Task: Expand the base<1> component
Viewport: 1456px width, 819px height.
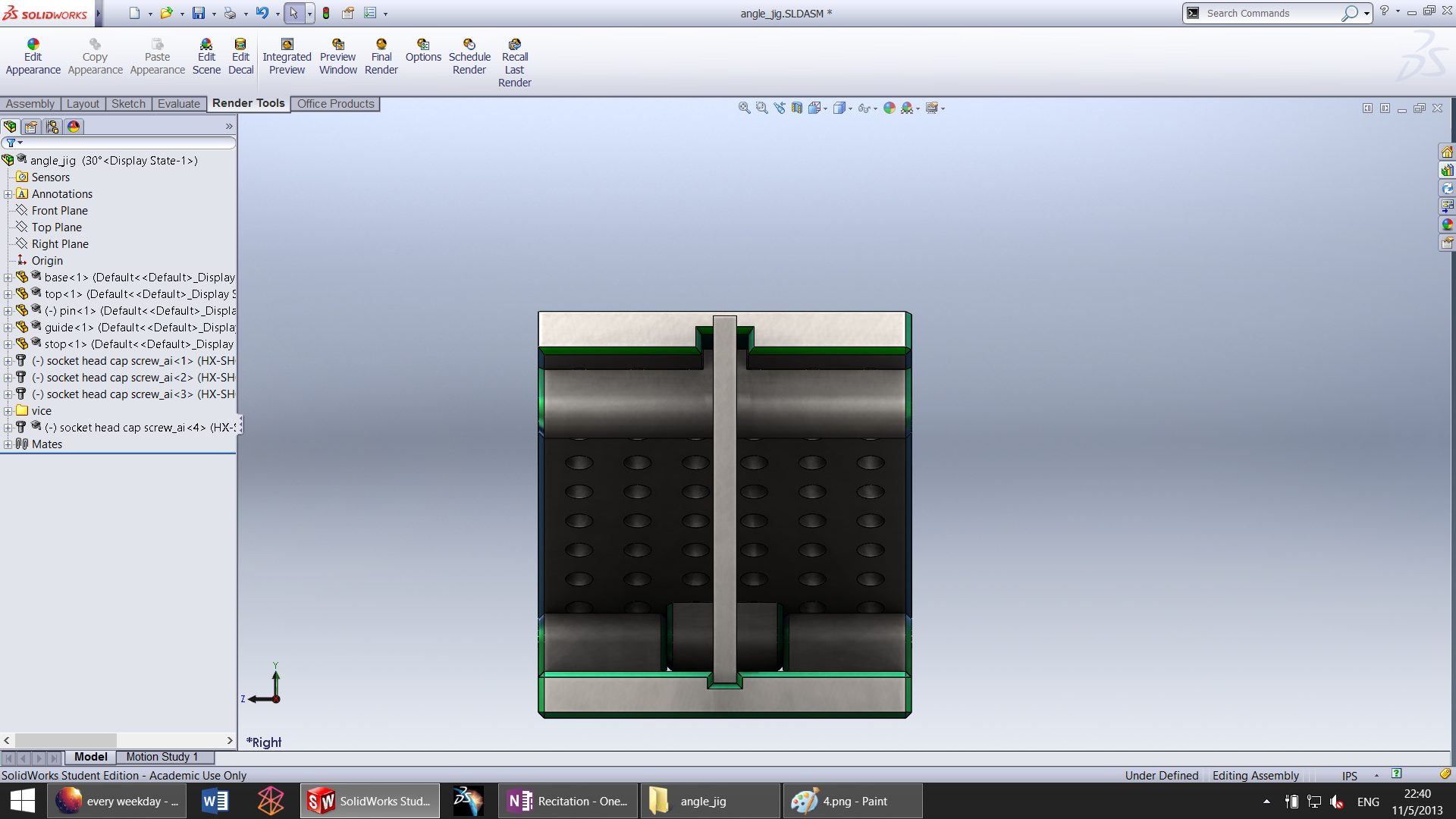Action: (8, 278)
